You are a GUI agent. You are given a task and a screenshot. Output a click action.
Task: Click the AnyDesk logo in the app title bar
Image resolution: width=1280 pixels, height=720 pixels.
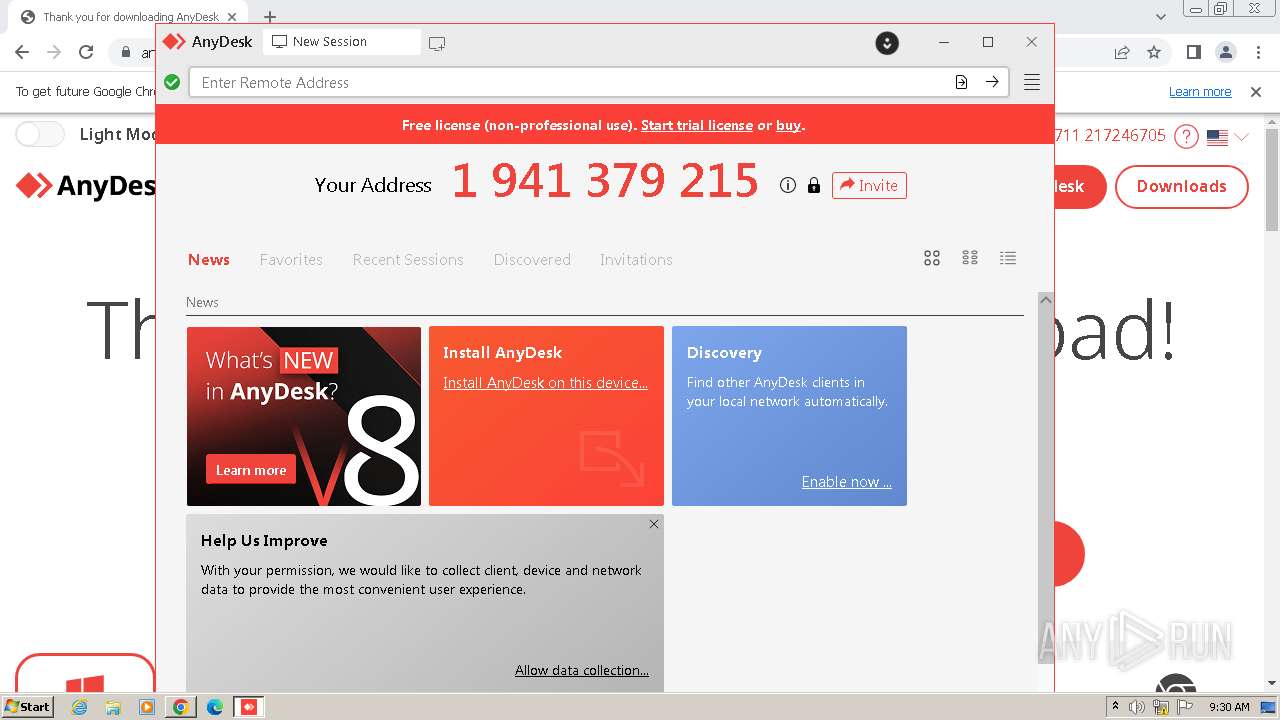click(x=175, y=42)
